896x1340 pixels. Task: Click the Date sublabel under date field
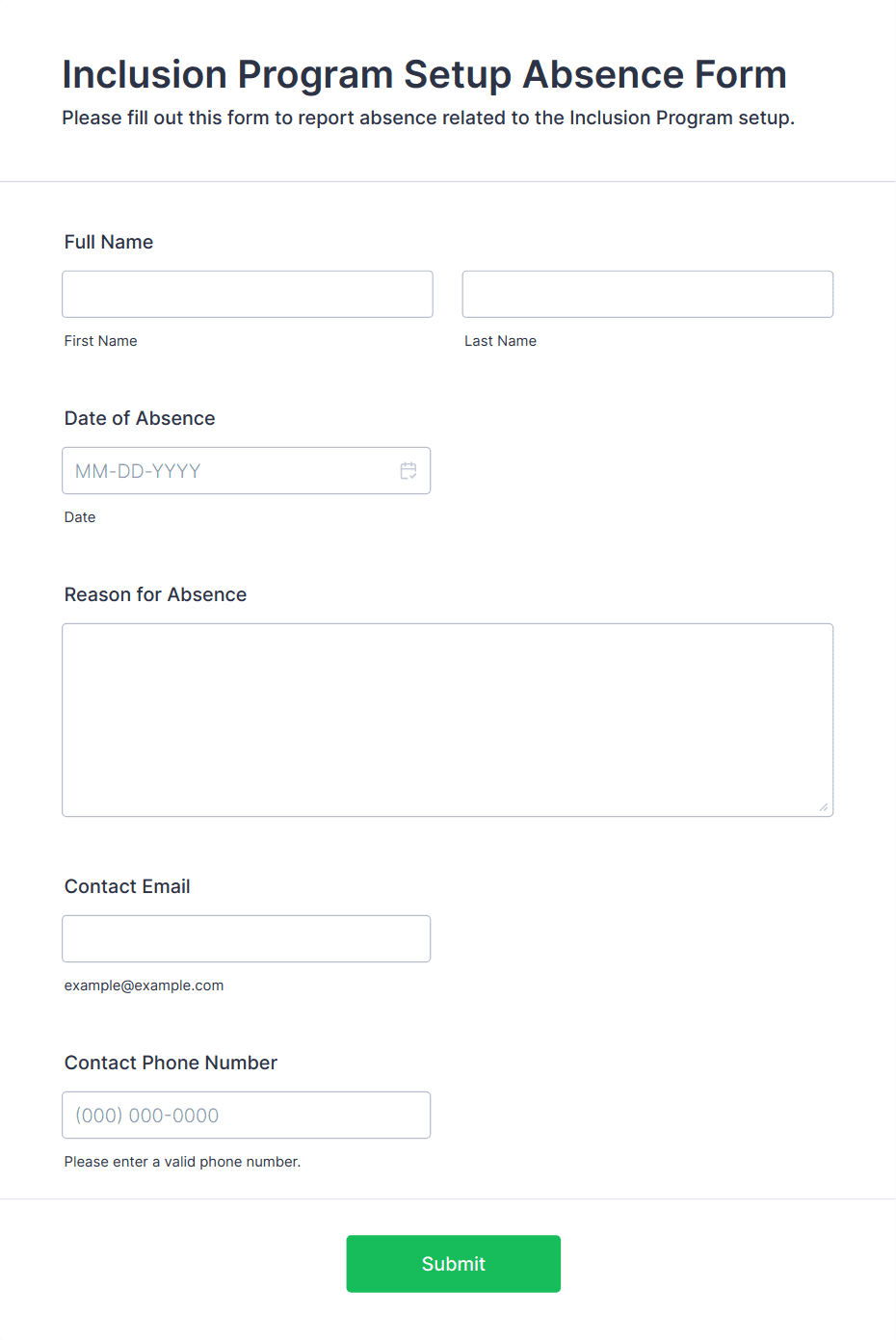click(80, 517)
